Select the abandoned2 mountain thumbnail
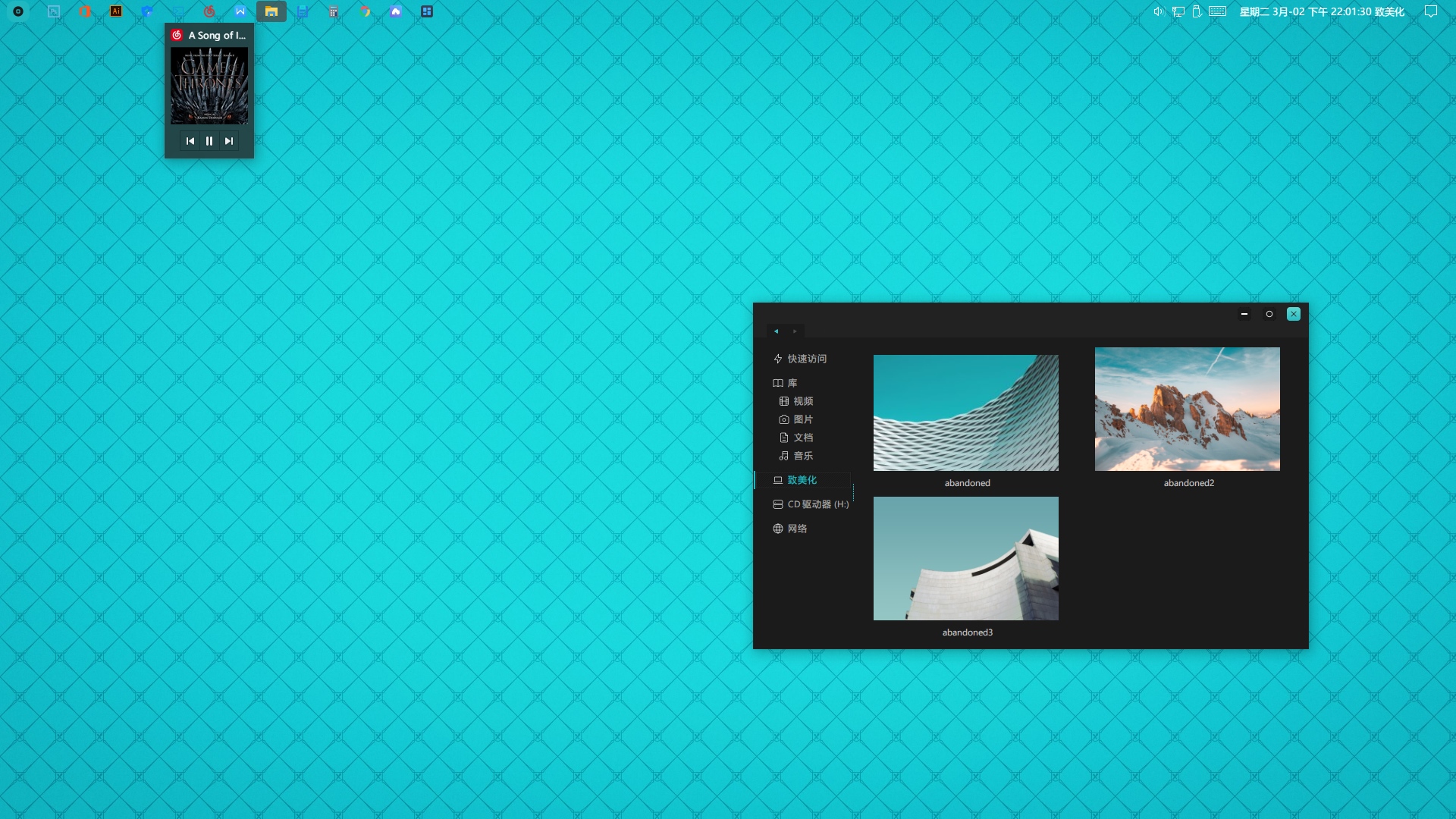The image size is (1456, 819). click(x=1188, y=409)
